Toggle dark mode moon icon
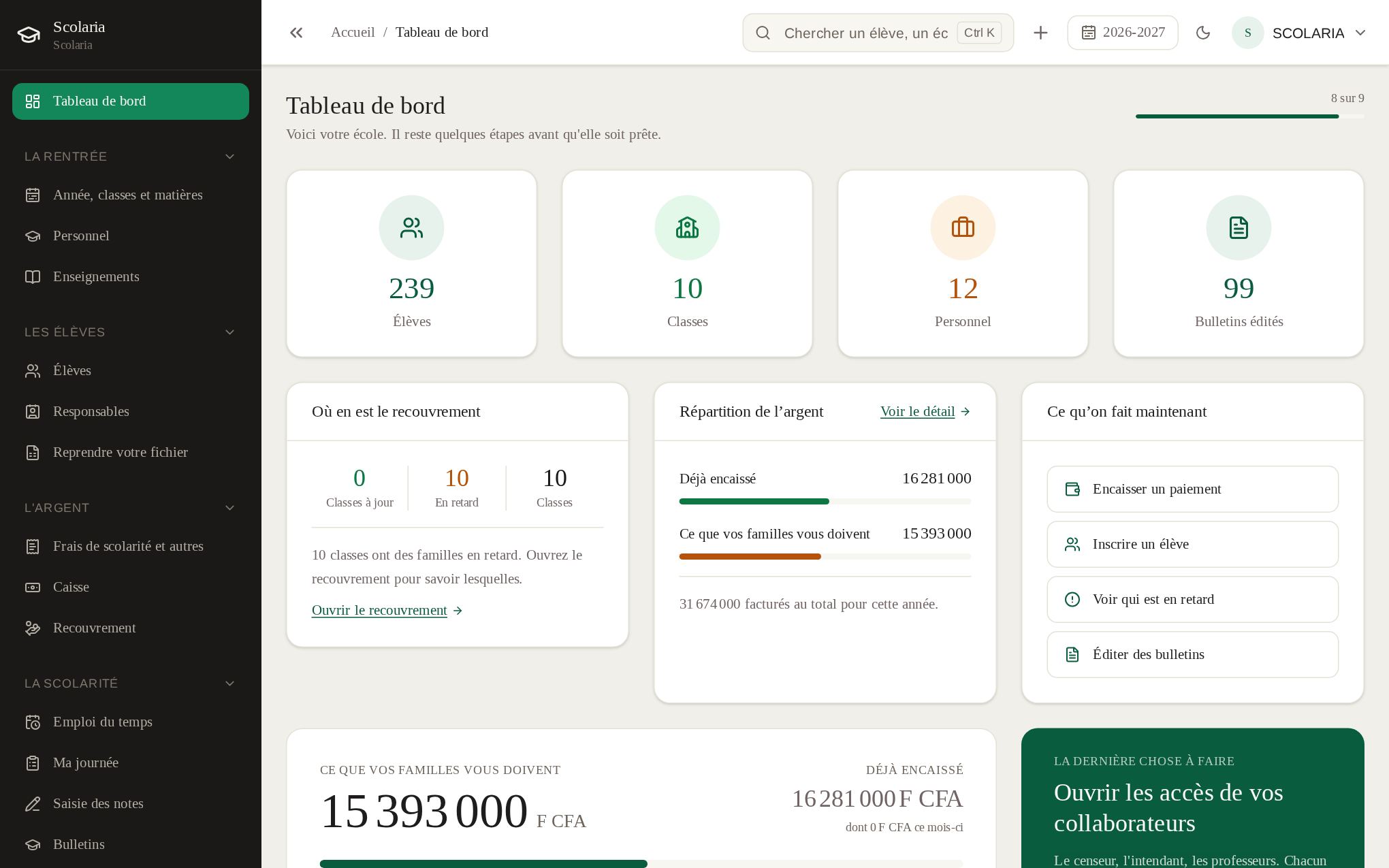The image size is (1389, 868). [1203, 33]
